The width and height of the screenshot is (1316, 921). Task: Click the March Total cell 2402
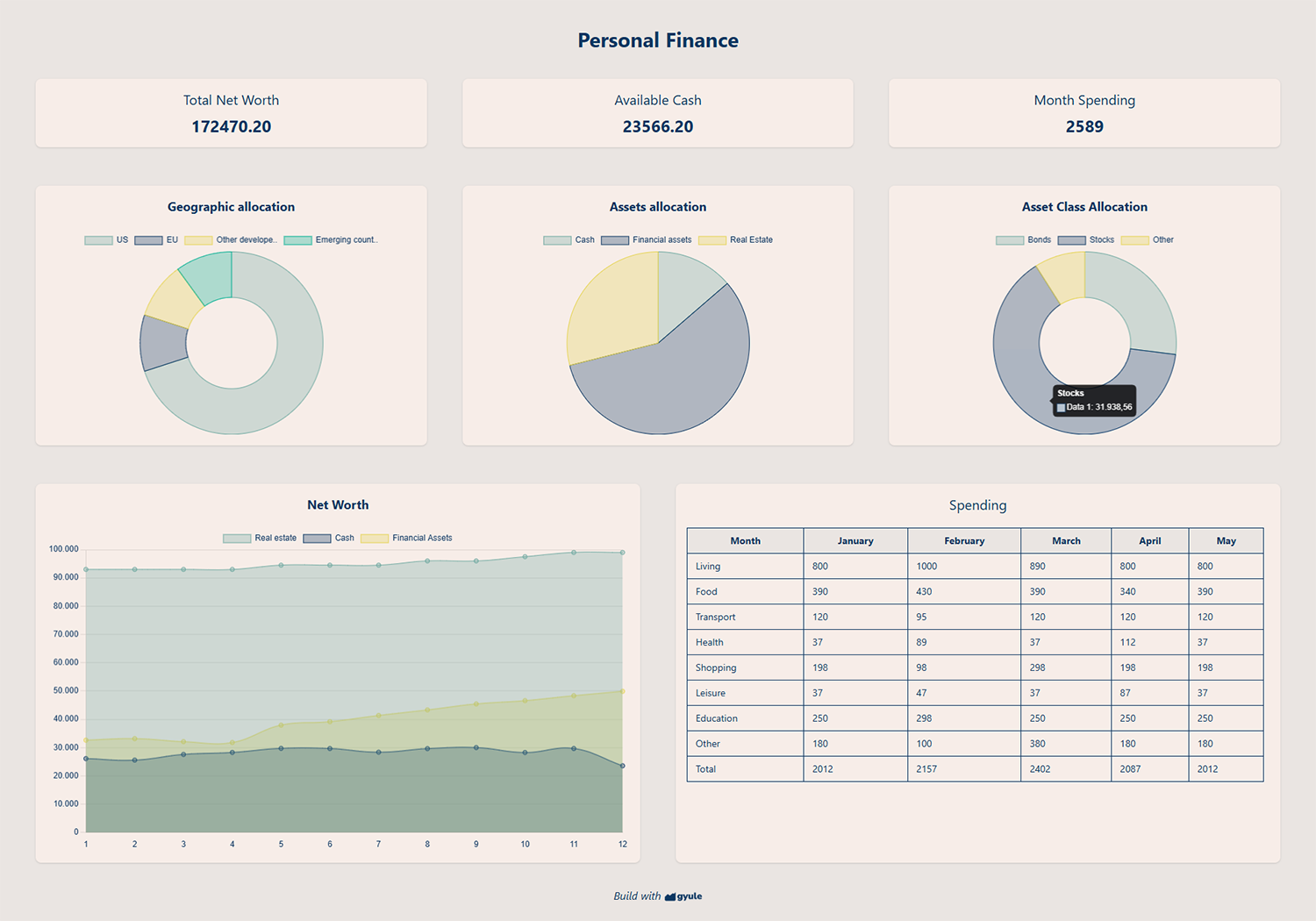click(x=1040, y=769)
